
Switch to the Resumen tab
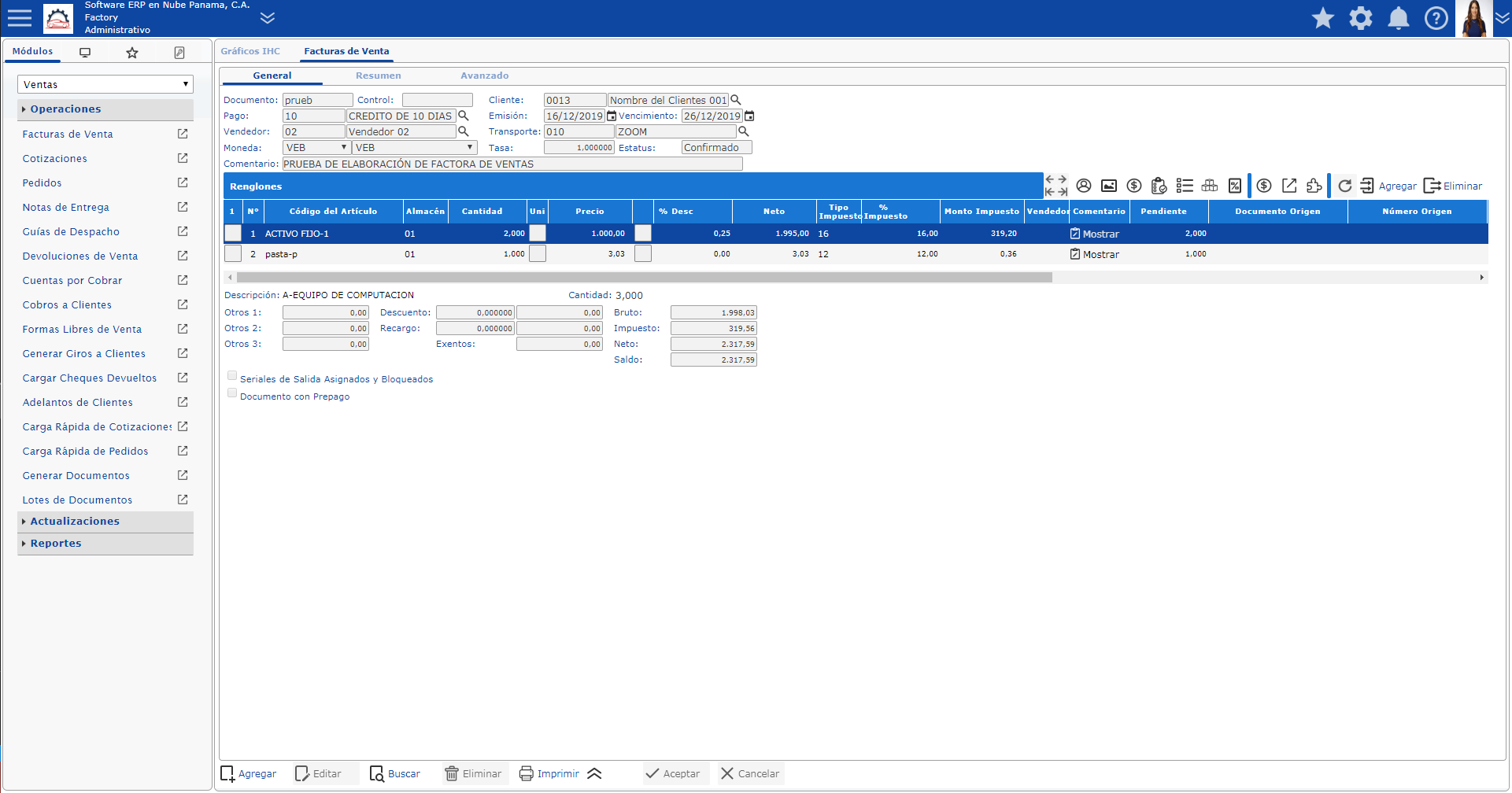[379, 76]
